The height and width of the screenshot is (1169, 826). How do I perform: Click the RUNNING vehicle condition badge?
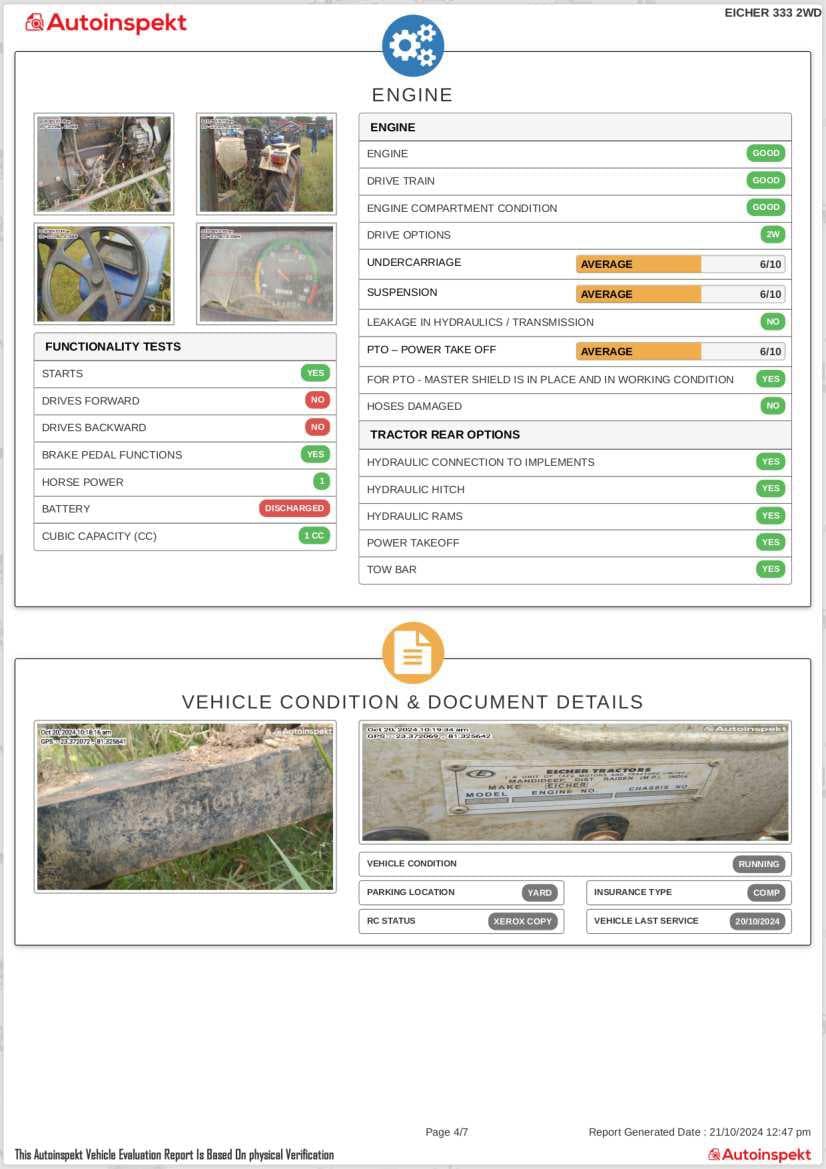tap(759, 864)
